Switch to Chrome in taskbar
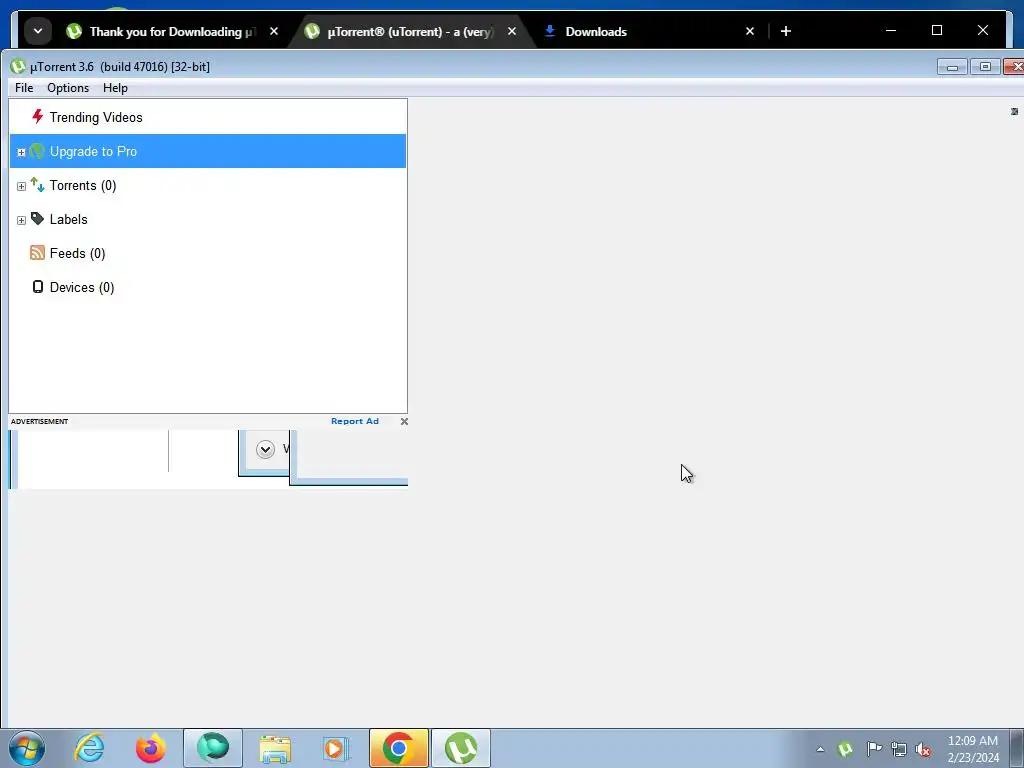 click(398, 748)
